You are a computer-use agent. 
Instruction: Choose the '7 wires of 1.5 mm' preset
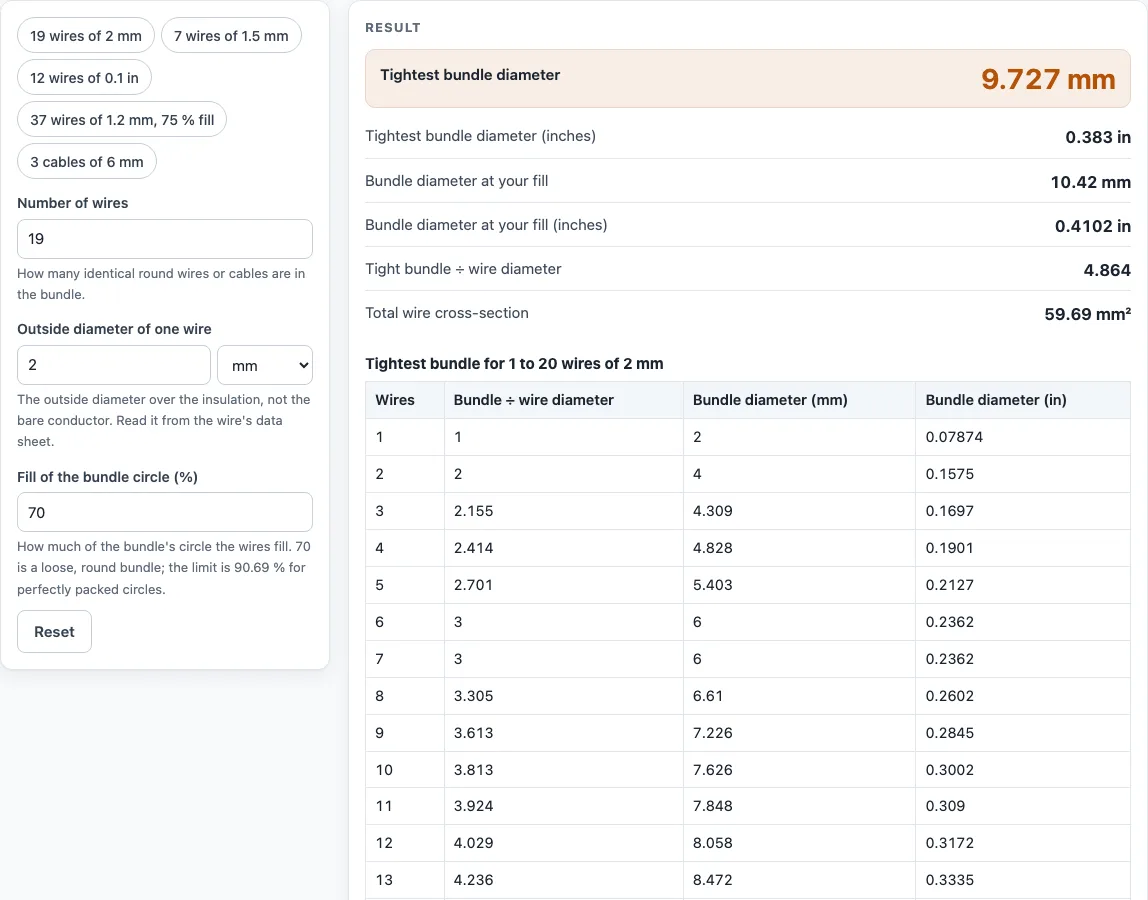tap(231, 36)
